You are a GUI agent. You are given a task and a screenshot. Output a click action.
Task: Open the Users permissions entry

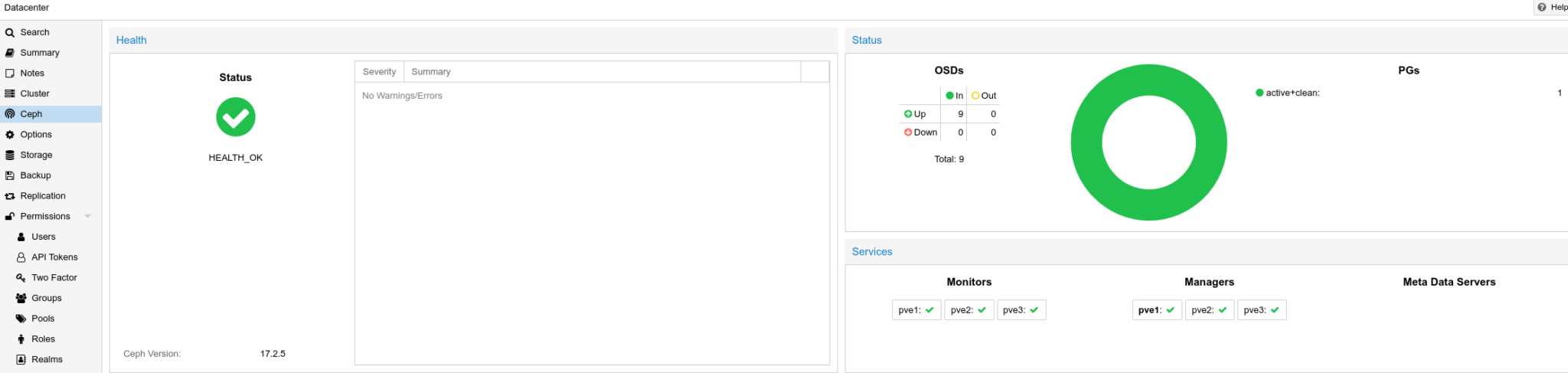pos(43,237)
